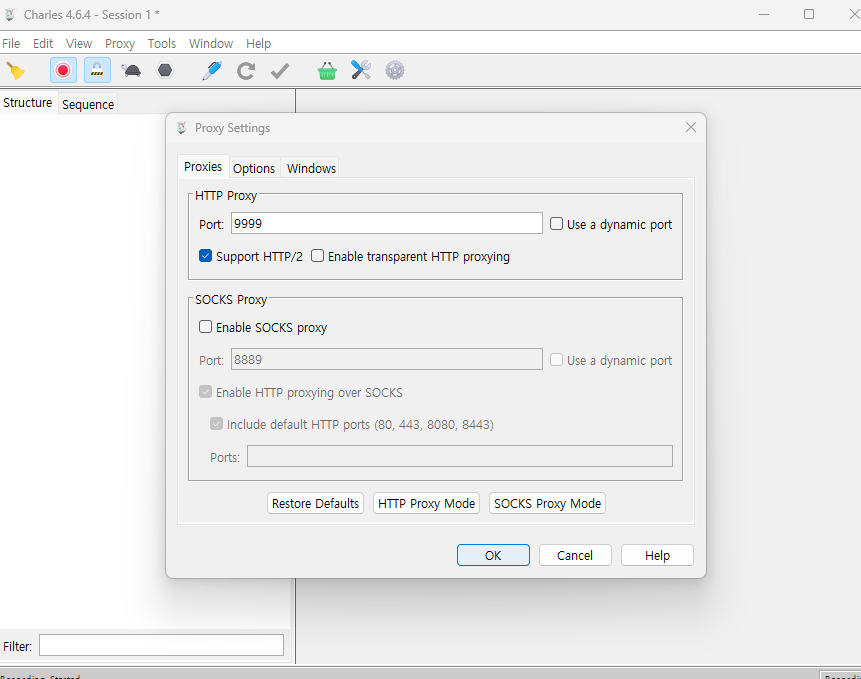Open the Window menu
Viewport: 861px width, 679px height.
211,43
